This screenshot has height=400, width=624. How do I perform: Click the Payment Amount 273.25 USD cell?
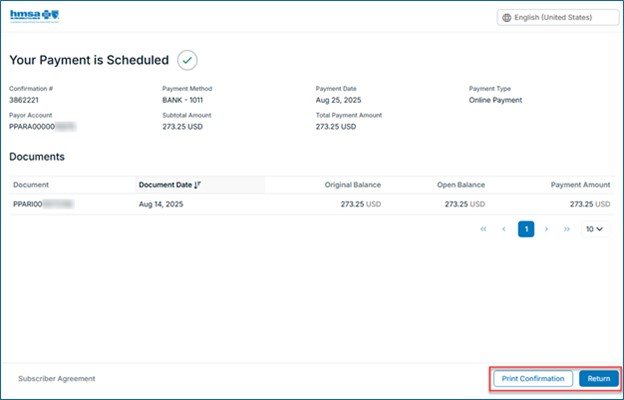coord(590,204)
